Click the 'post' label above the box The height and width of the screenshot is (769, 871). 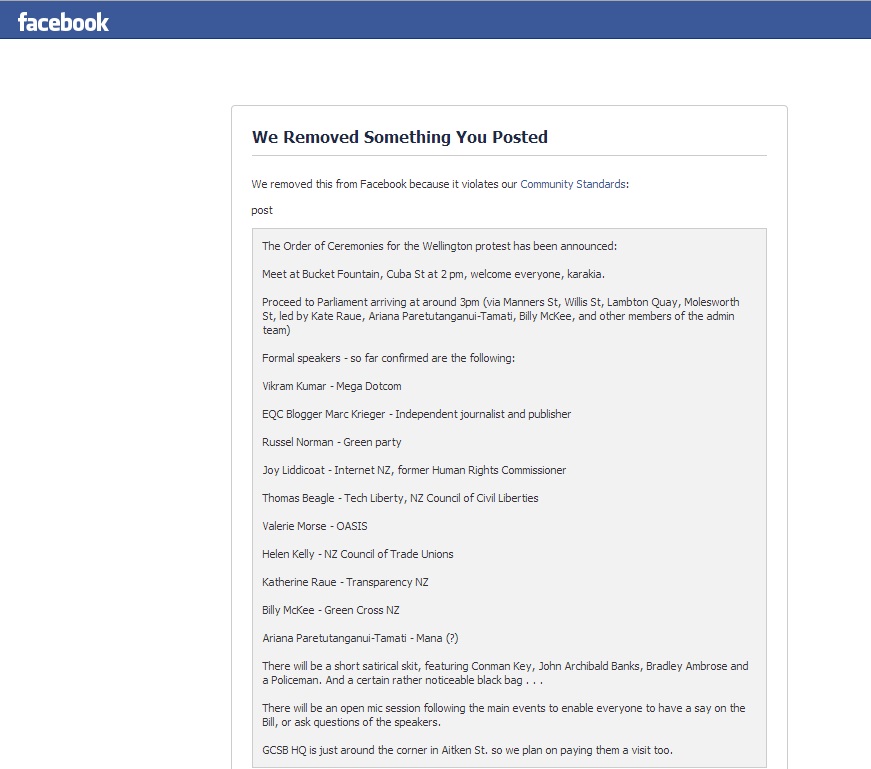click(x=262, y=211)
